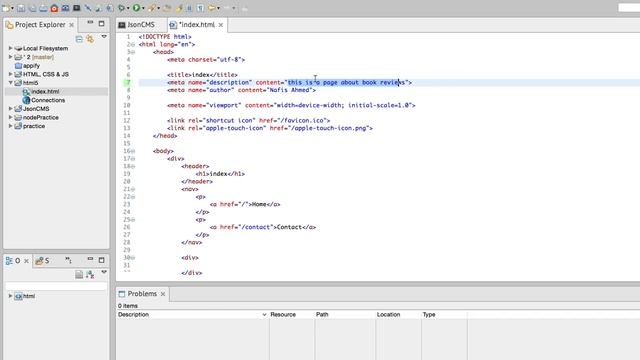Click the New file toolbar icon

(x=6, y=8)
